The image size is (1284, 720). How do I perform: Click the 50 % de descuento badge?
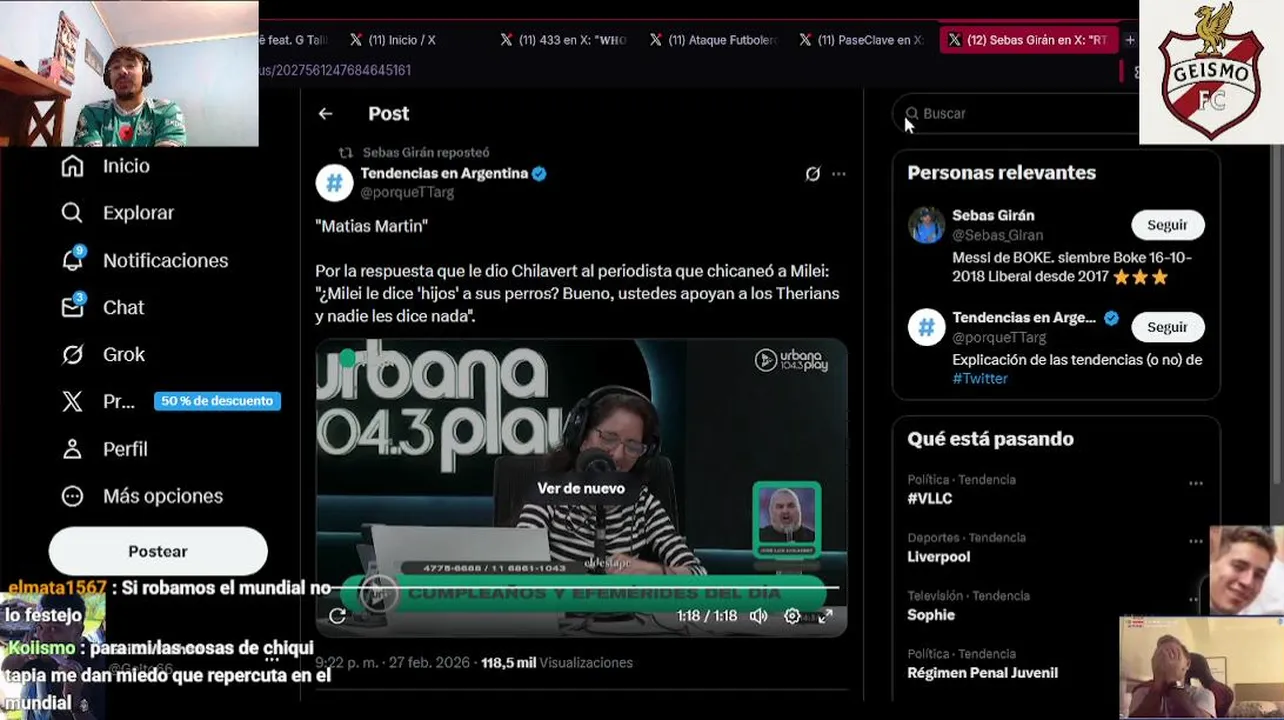coord(217,401)
